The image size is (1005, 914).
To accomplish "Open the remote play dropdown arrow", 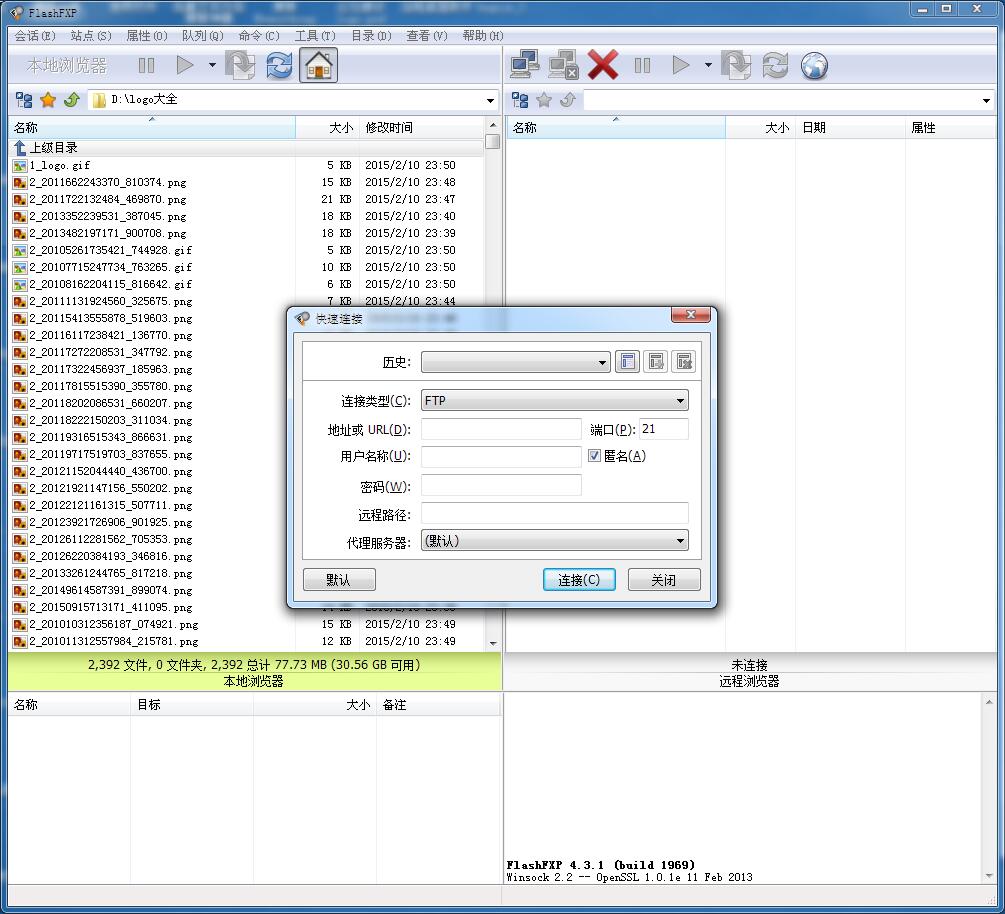I will (708, 65).
